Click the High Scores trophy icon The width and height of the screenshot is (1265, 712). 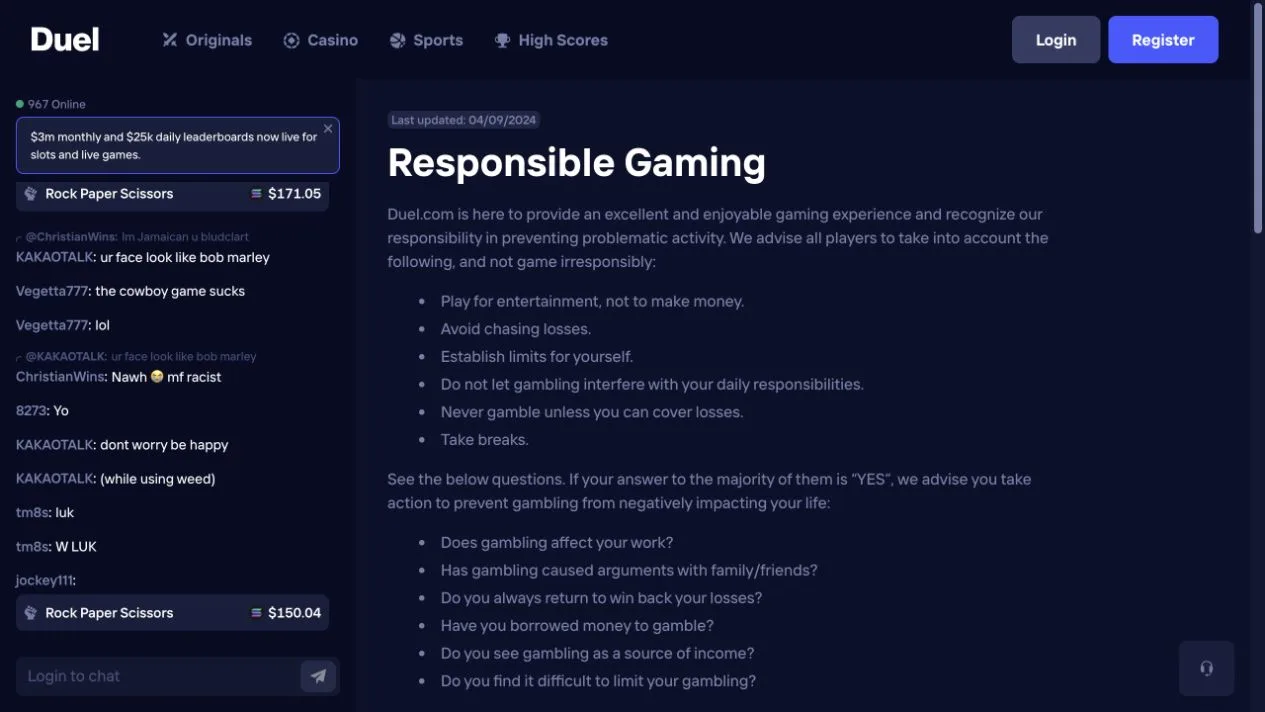coord(502,40)
